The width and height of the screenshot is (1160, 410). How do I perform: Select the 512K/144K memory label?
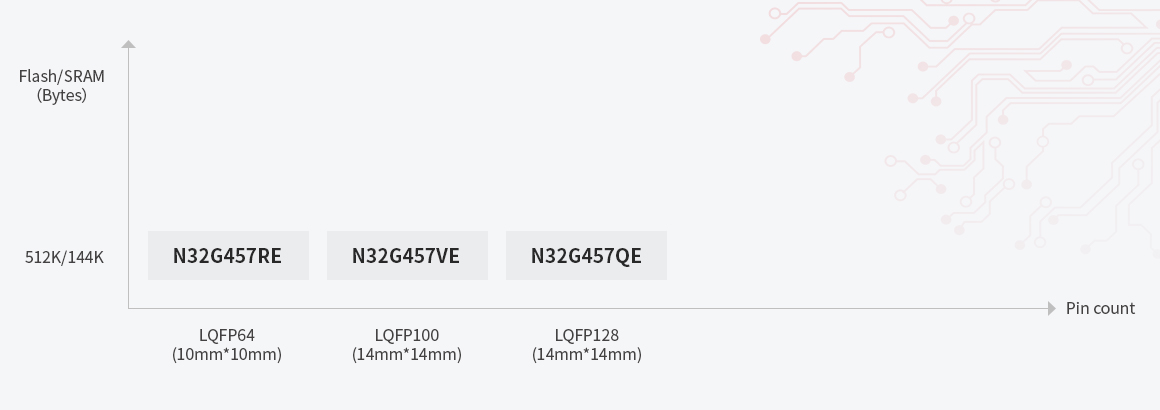click(64, 258)
